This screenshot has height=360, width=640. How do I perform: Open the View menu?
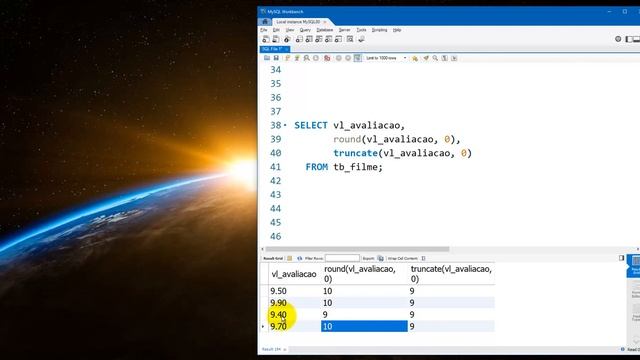click(x=289, y=30)
